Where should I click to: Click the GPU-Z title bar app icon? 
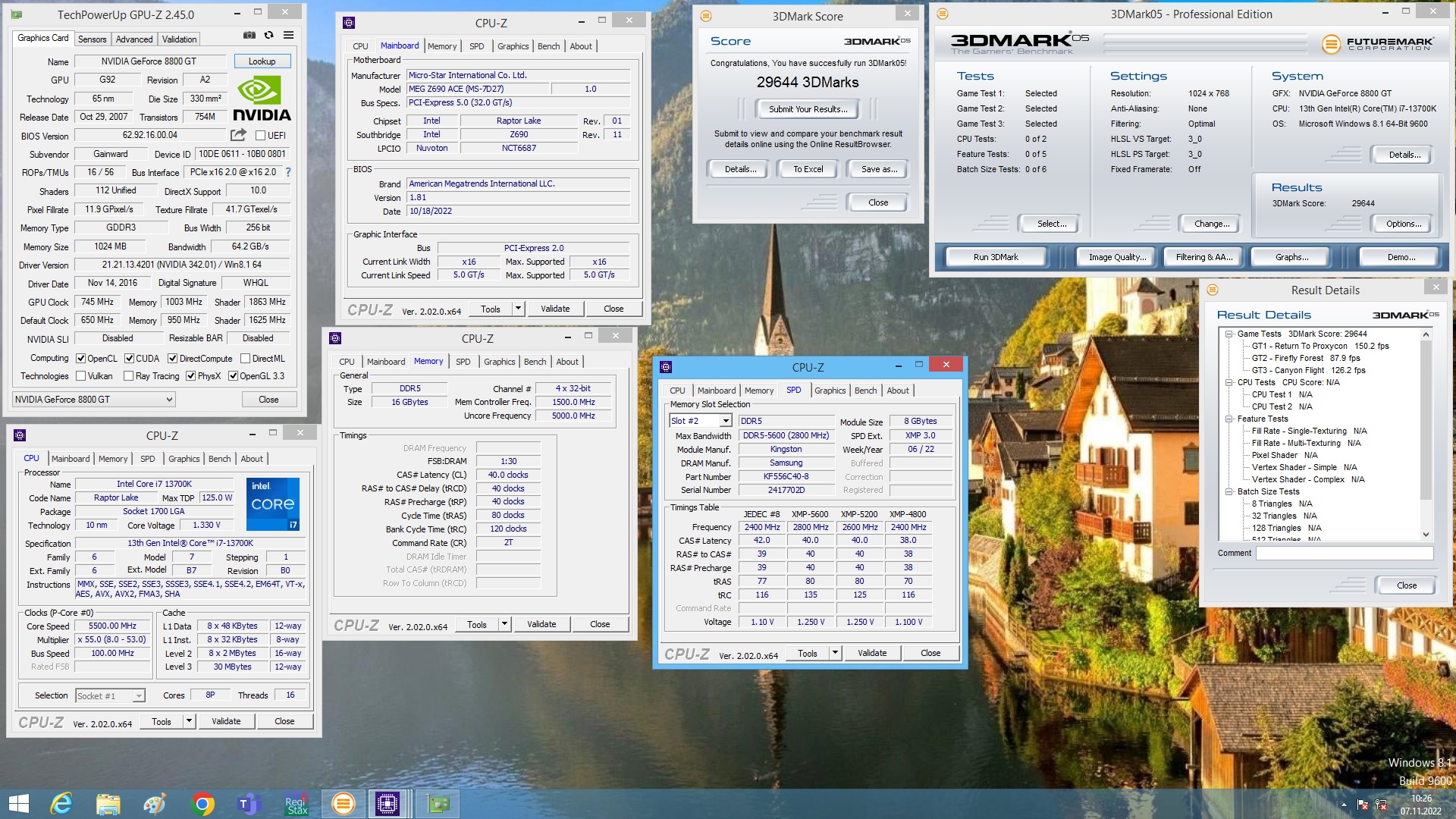(x=17, y=14)
